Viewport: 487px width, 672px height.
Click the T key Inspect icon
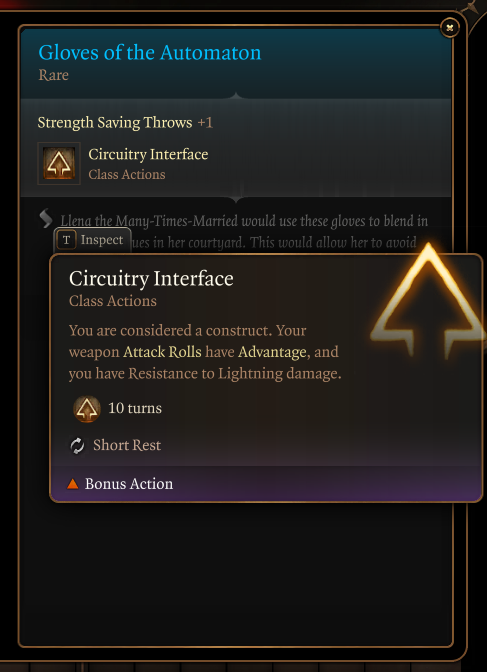point(66,240)
